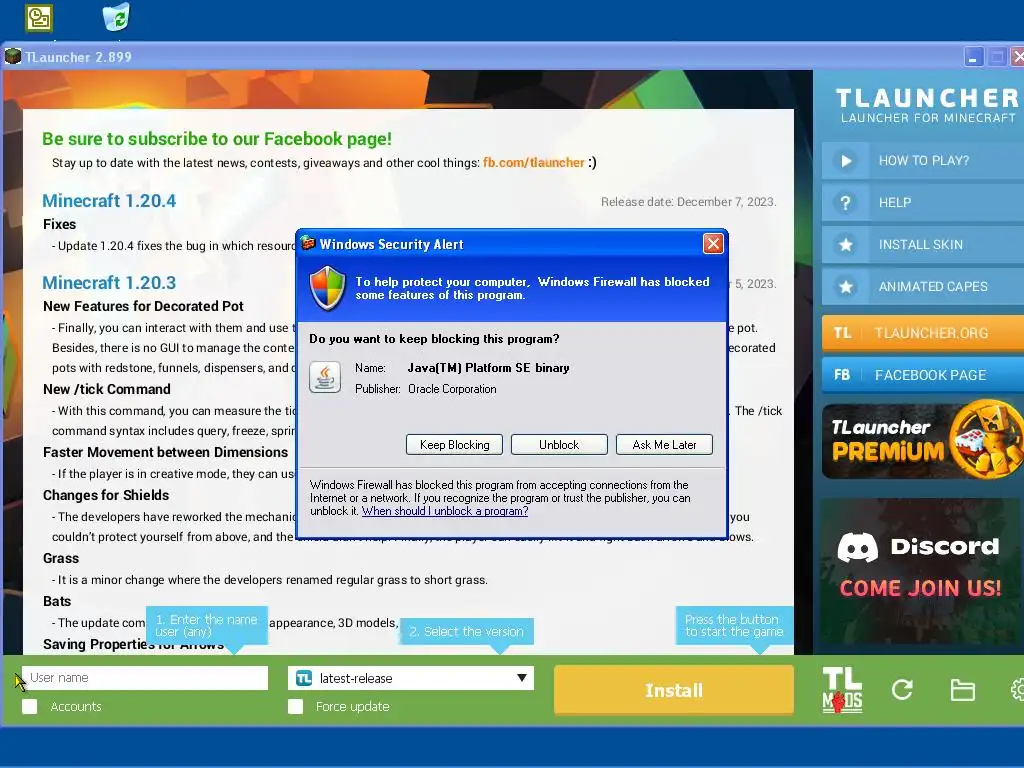The height and width of the screenshot is (768, 1024).
Task: Click the question mark icon beside HELP
Action: click(x=845, y=202)
